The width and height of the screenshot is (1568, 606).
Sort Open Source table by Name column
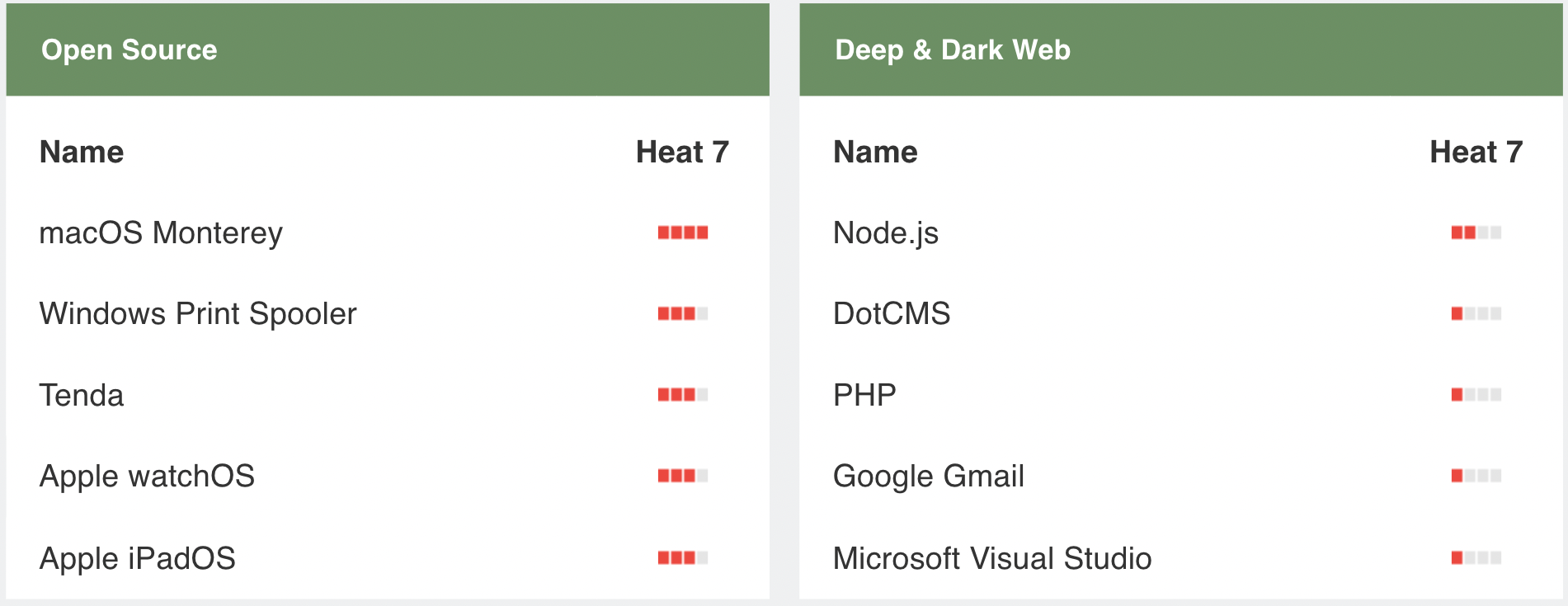[82, 152]
